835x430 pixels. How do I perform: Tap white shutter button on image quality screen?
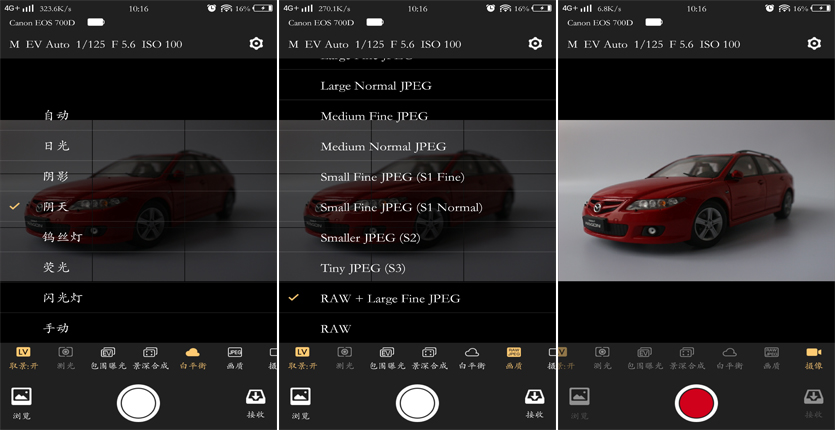coord(418,403)
